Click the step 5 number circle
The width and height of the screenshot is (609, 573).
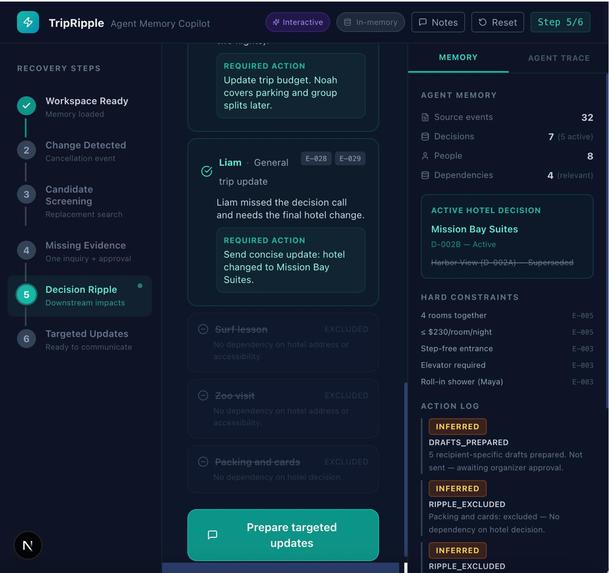tap(26, 294)
